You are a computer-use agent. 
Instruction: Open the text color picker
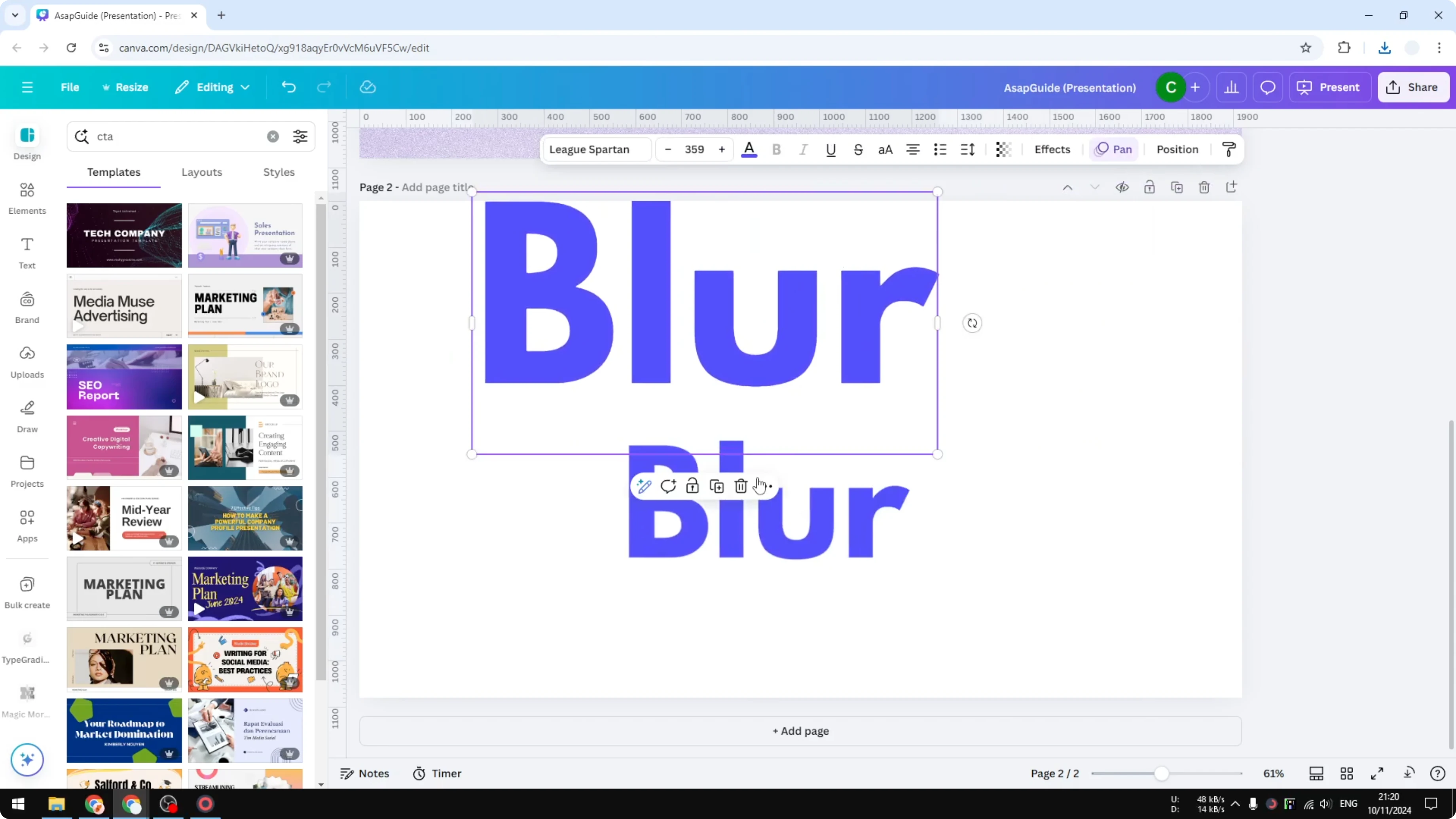point(749,149)
